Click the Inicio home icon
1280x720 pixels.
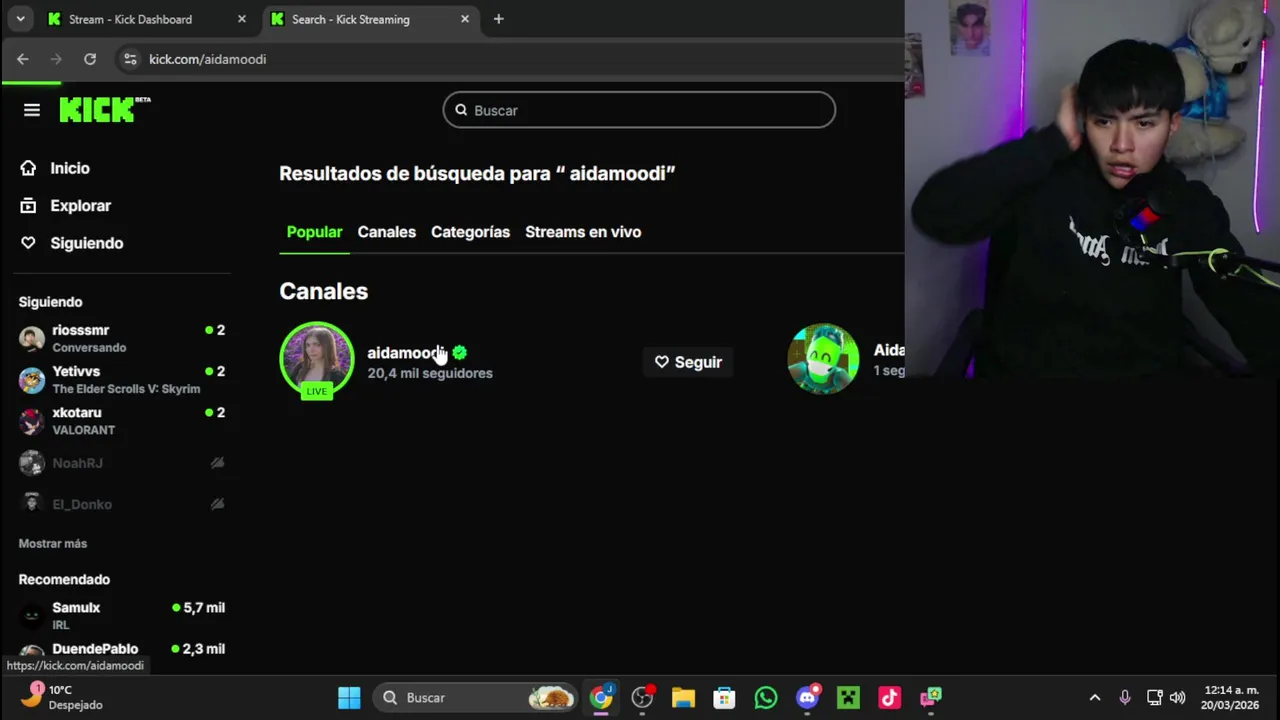click(x=28, y=168)
